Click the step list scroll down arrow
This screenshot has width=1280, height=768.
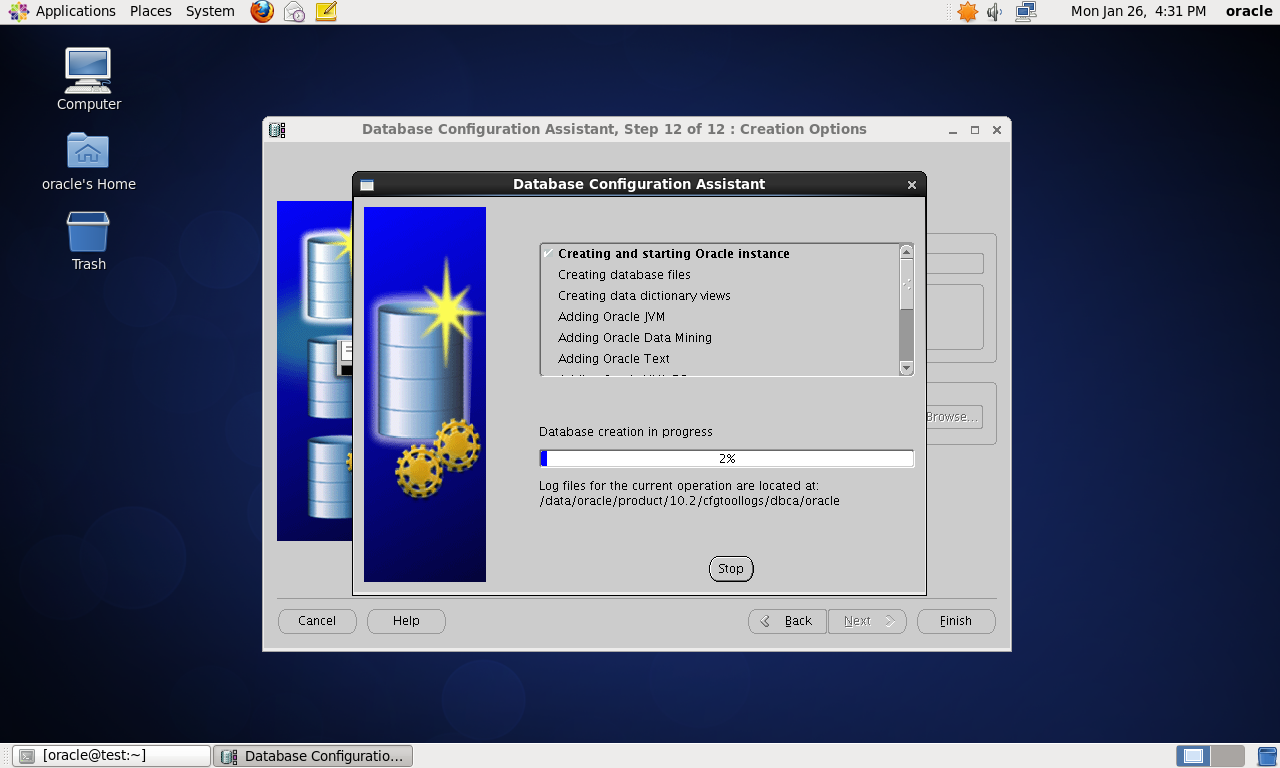(906, 368)
